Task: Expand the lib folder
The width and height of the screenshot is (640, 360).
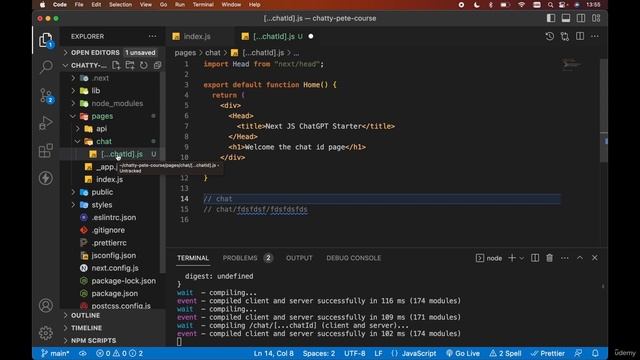Action: point(73,91)
